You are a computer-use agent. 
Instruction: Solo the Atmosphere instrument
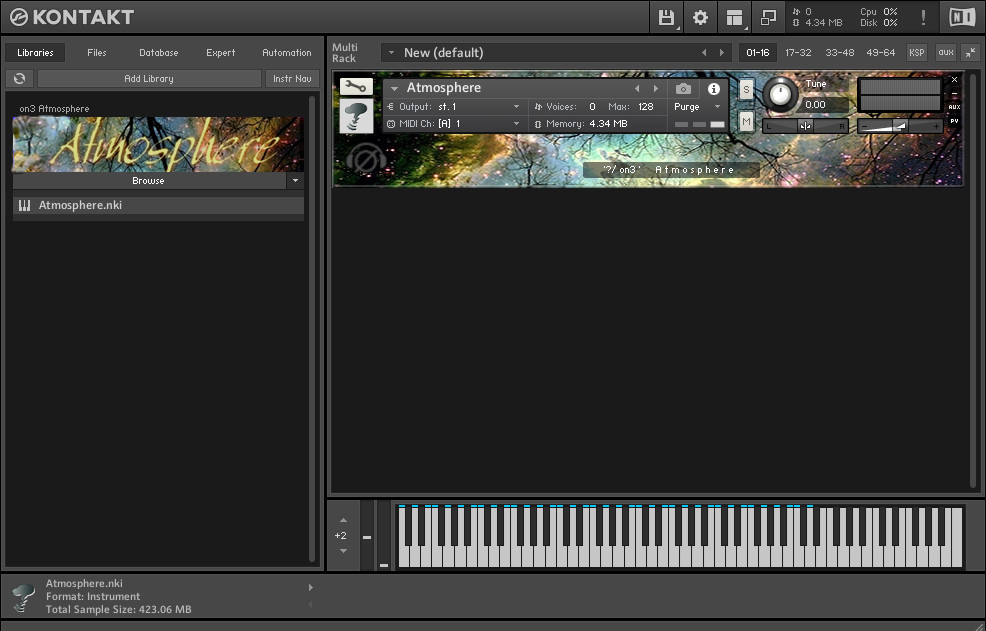point(746,89)
